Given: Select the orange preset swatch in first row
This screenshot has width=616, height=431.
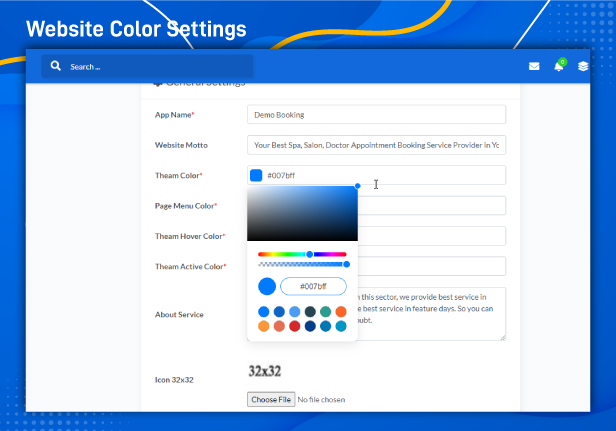Looking at the screenshot, I should [x=341, y=312].
